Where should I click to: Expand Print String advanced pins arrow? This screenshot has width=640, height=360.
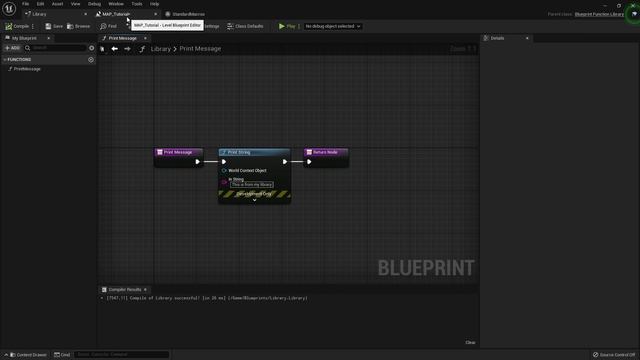point(255,200)
